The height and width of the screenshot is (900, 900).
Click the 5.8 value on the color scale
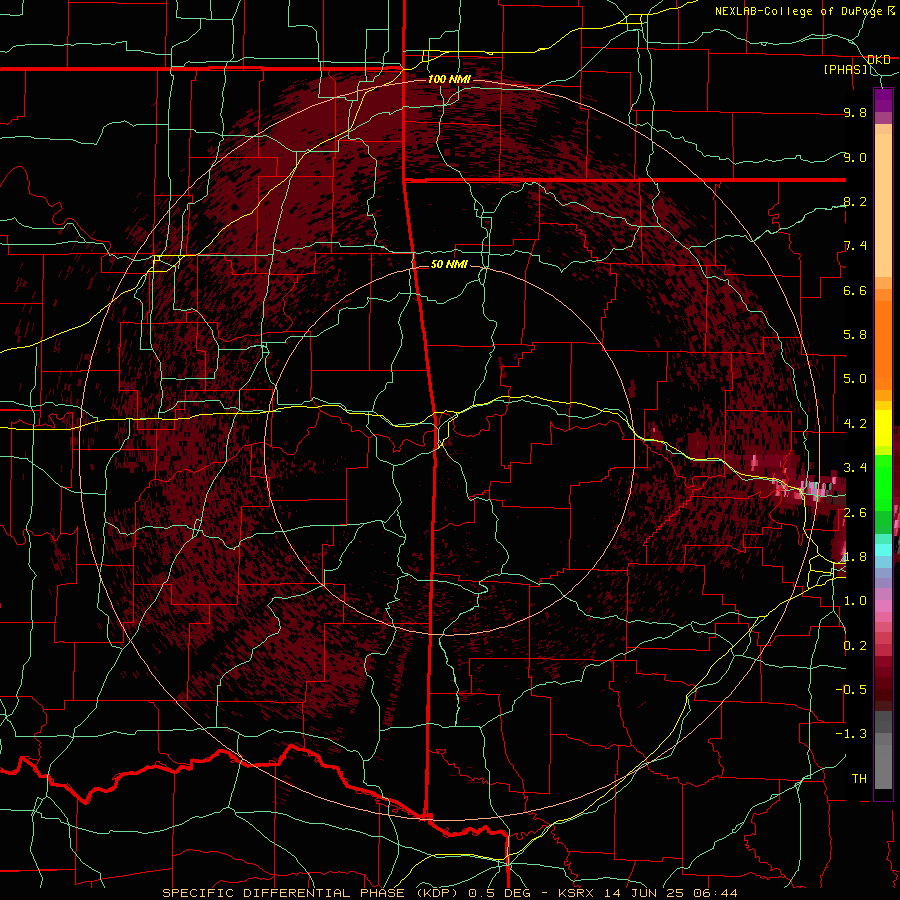pyautogui.click(x=855, y=335)
